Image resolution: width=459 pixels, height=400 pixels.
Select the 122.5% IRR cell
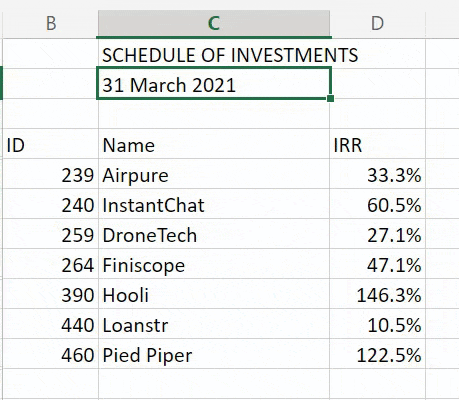[x=377, y=354]
